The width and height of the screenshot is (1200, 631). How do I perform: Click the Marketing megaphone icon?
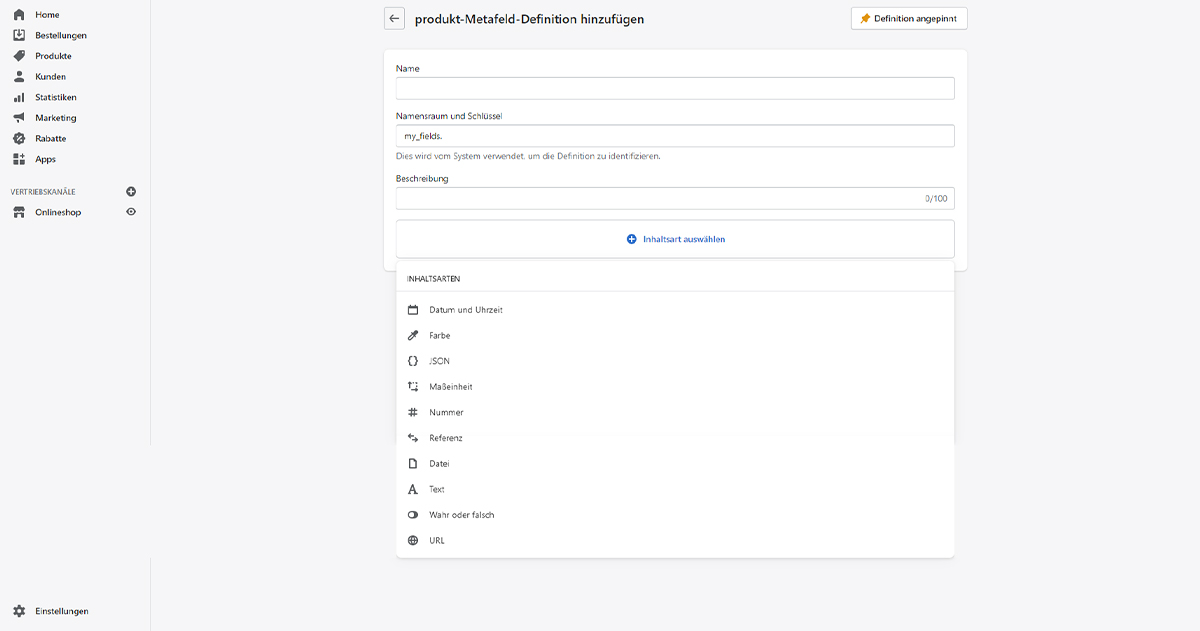pyautogui.click(x=19, y=118)
